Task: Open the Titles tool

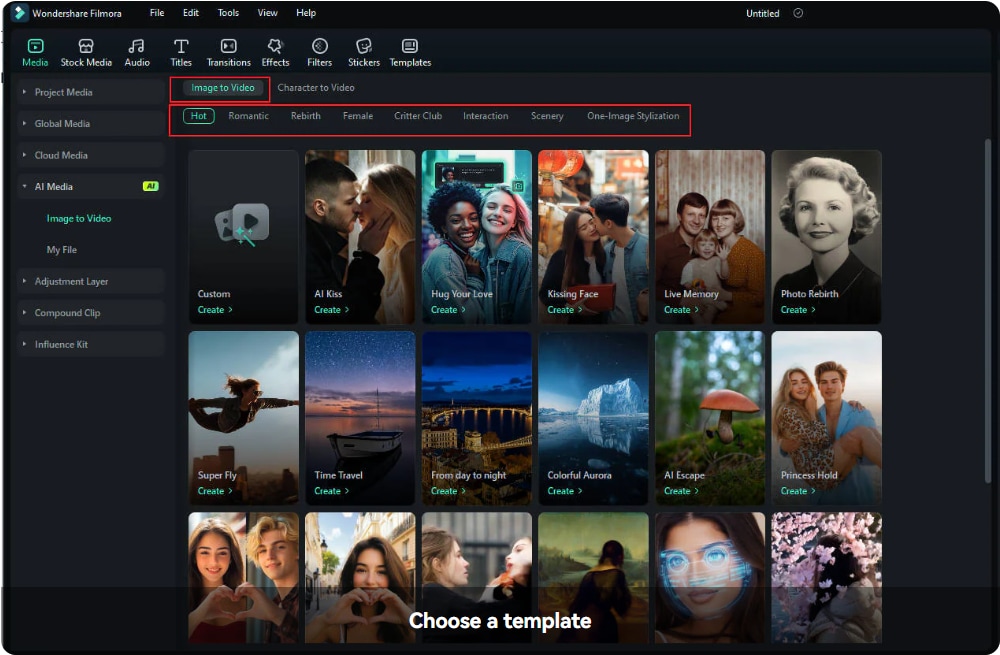Action: coord(181,52)
